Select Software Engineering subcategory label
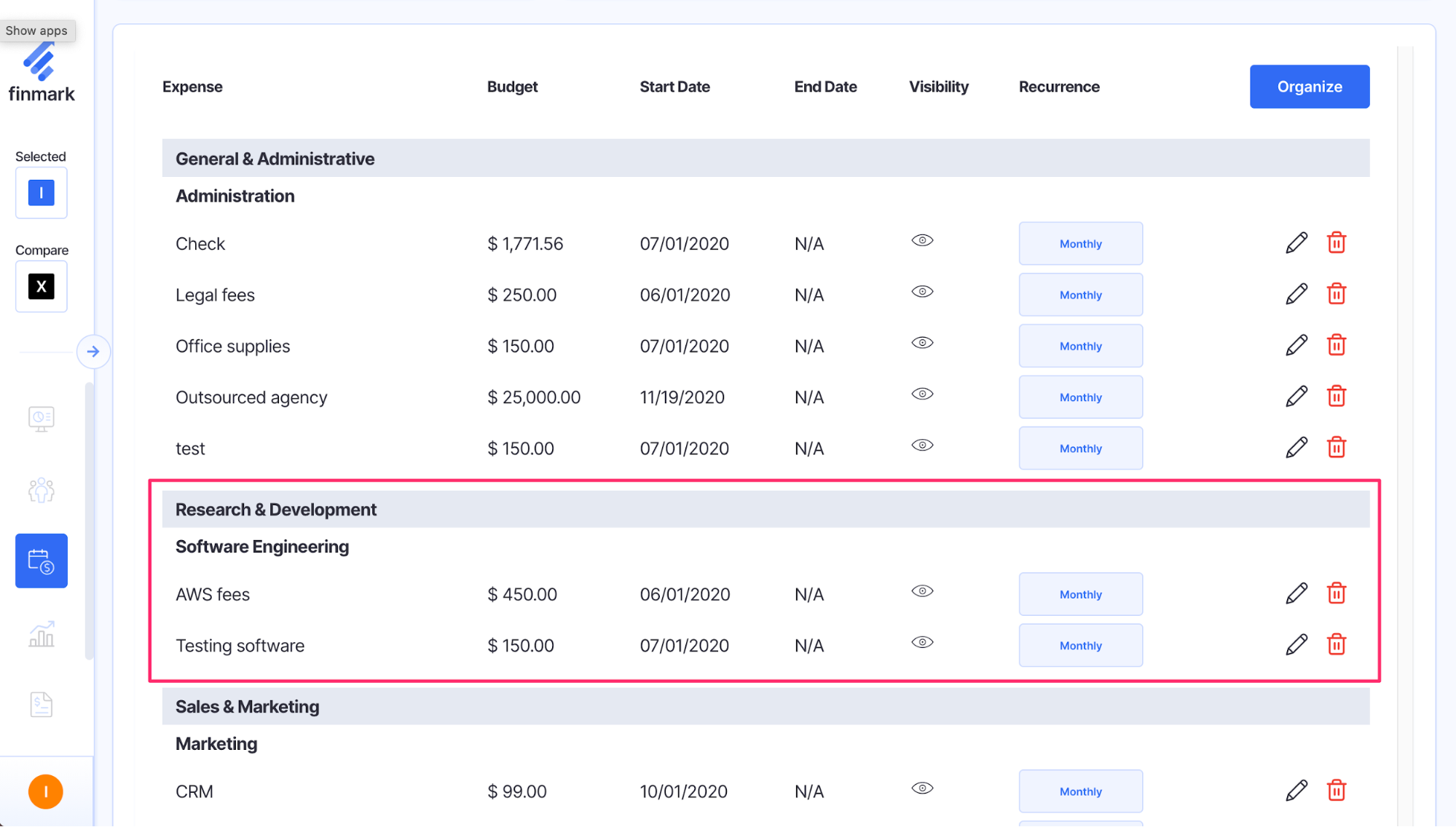The image size is (1456, 827). point(262,546)
